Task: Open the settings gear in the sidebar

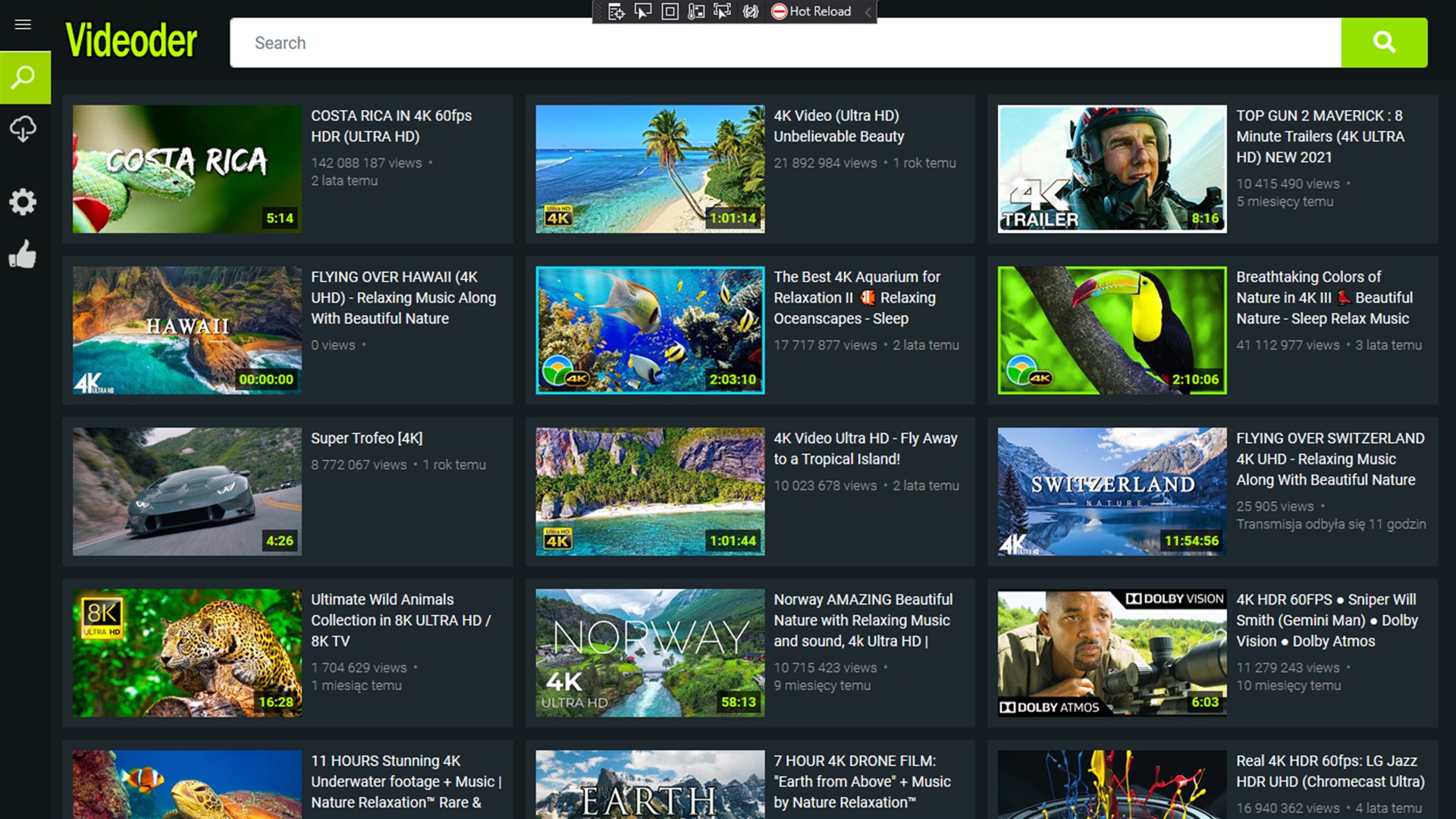Action: tap(23, 202)
